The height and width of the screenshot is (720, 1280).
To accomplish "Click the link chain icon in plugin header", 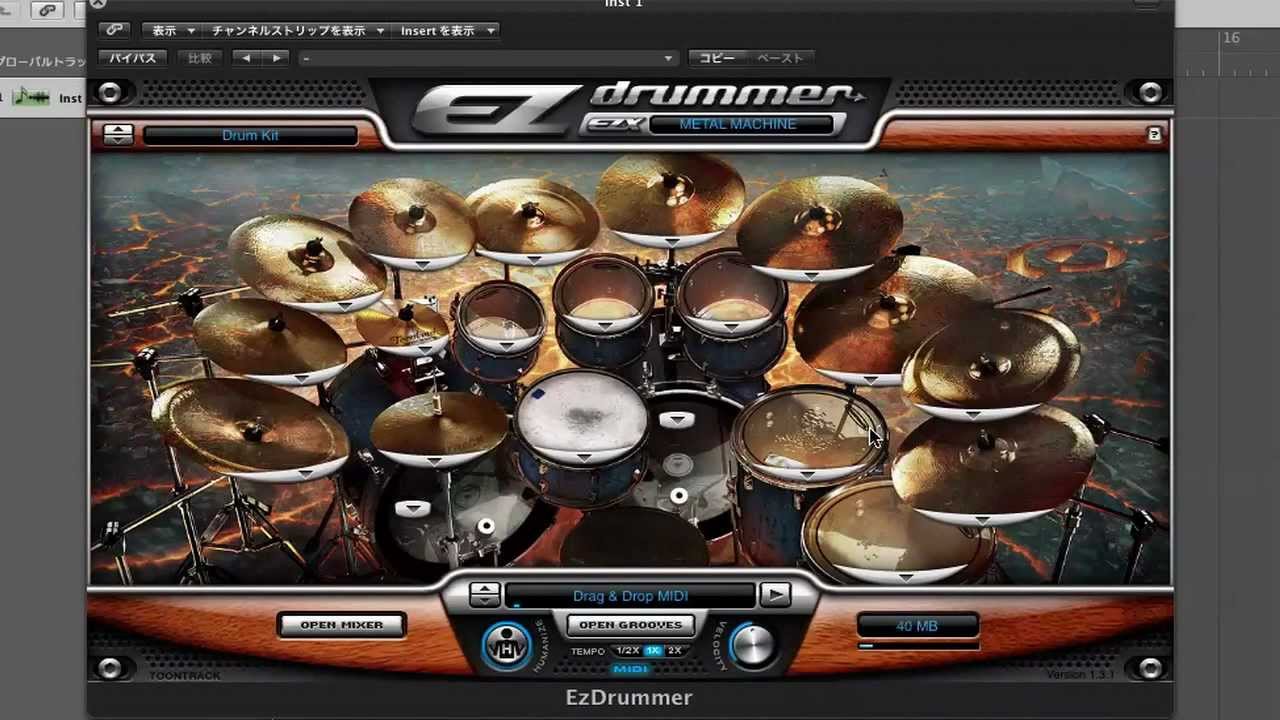I will tap(116, 30).
